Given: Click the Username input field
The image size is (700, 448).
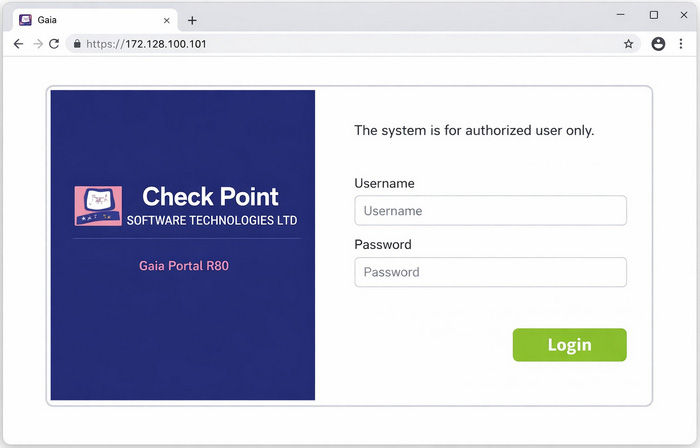Looking at the screenshot, I should click(490, 211).
